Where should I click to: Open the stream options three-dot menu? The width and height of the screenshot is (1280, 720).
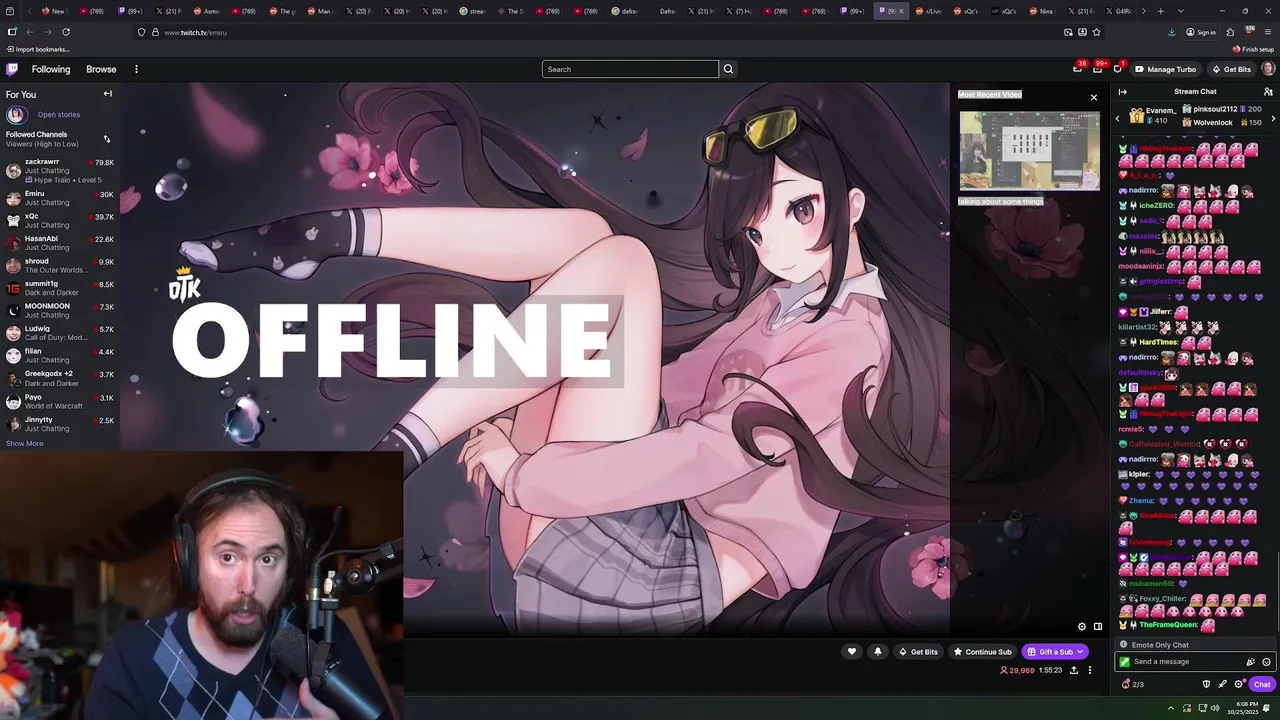coord(1090,670)
